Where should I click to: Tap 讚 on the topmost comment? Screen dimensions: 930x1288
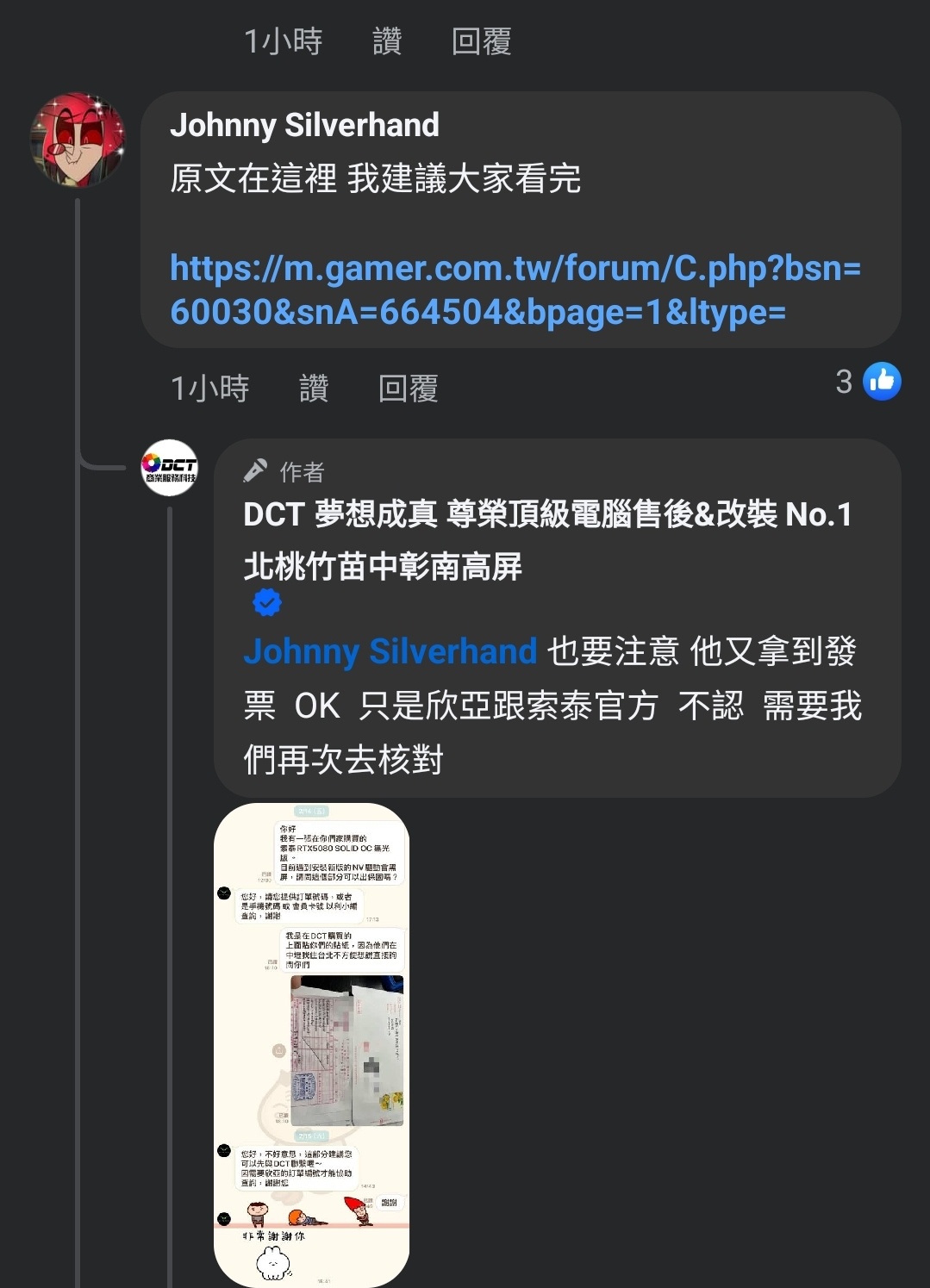pyautogui.click(x=387, y=40)
